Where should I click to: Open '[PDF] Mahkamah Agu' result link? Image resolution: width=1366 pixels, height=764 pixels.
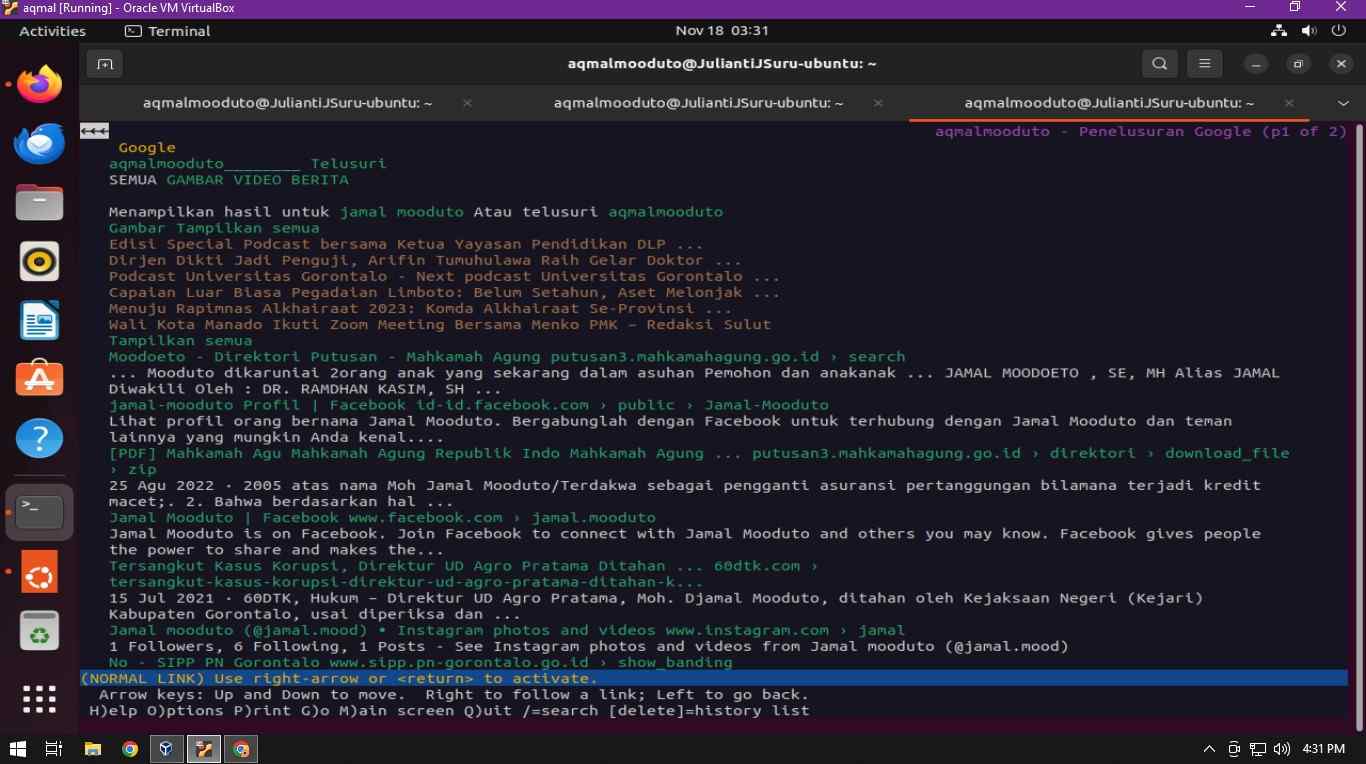click(x=699, y=461)
